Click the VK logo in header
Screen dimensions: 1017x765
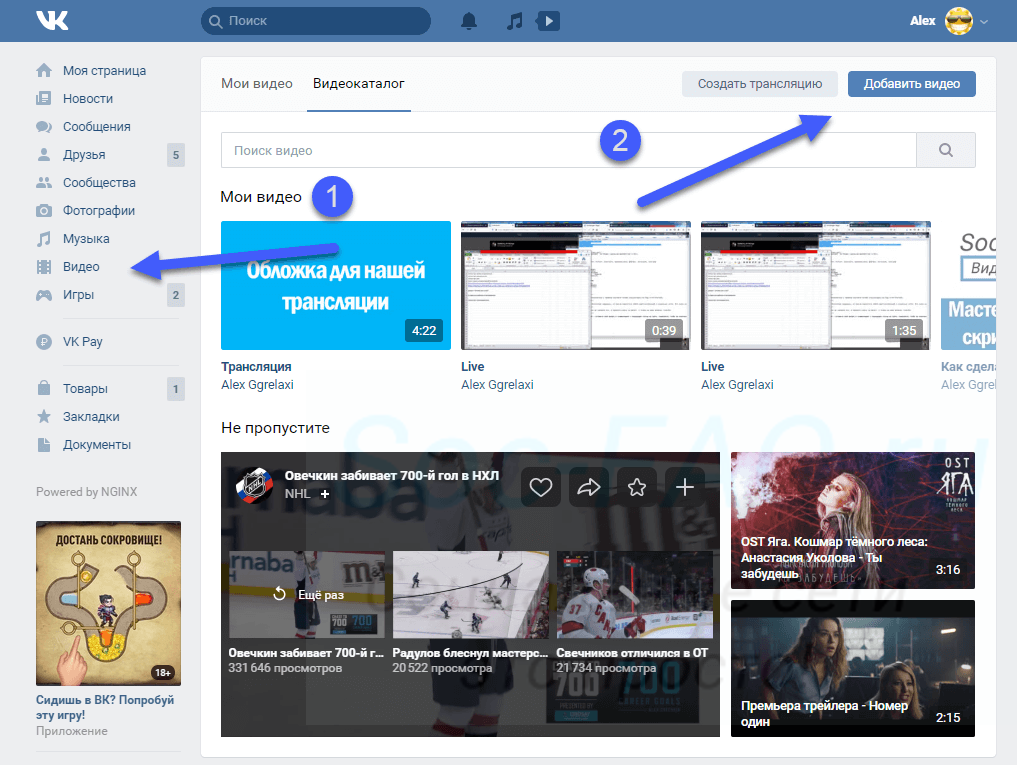pos(53,20)
